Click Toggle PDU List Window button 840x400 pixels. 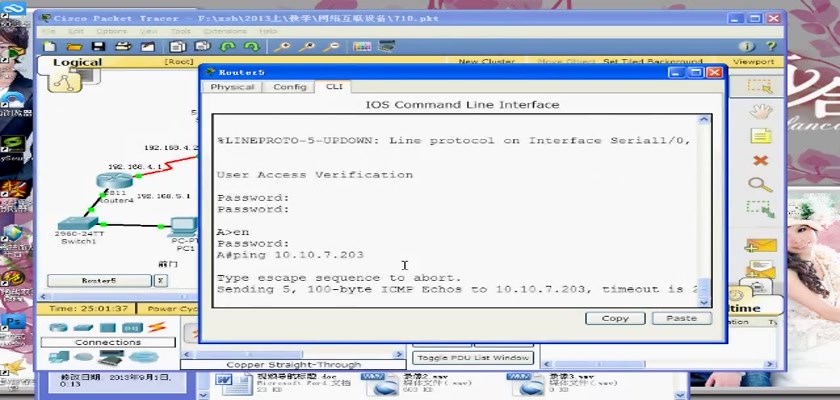pos(472,358)
